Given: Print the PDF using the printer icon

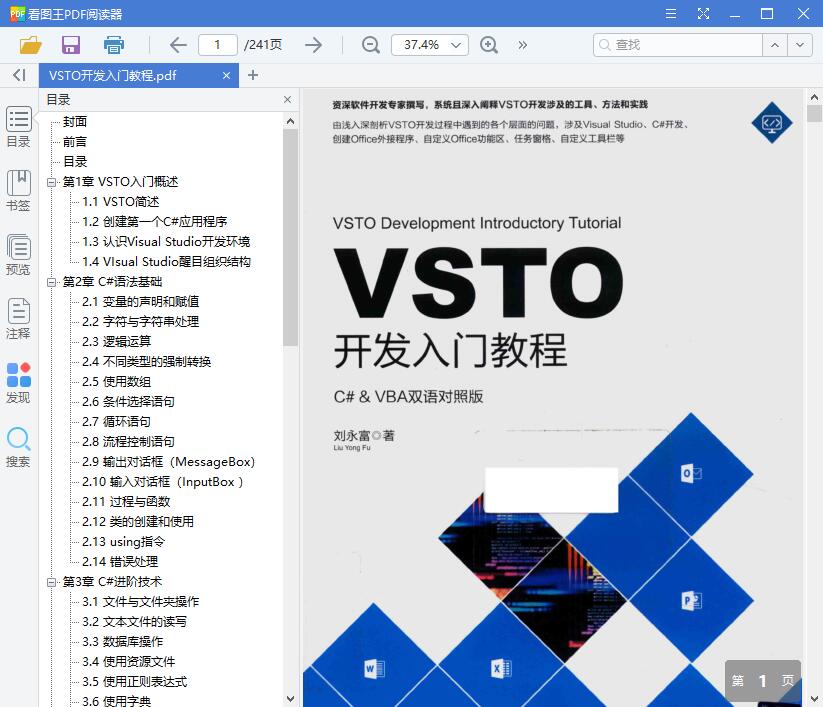Looking at the screenshot, I should 113,45.
